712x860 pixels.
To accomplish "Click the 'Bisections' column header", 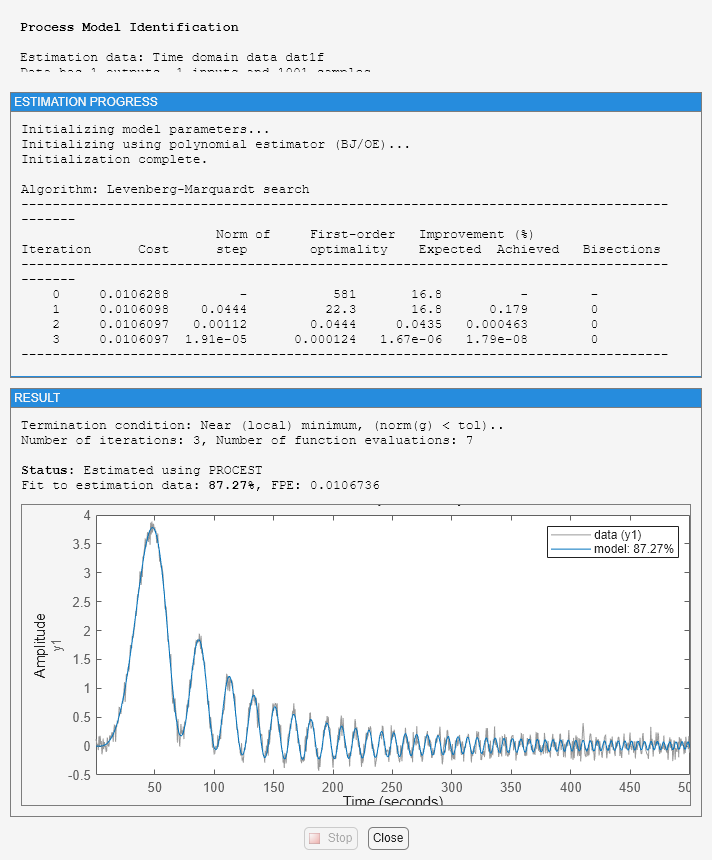I will click(621, 250).
